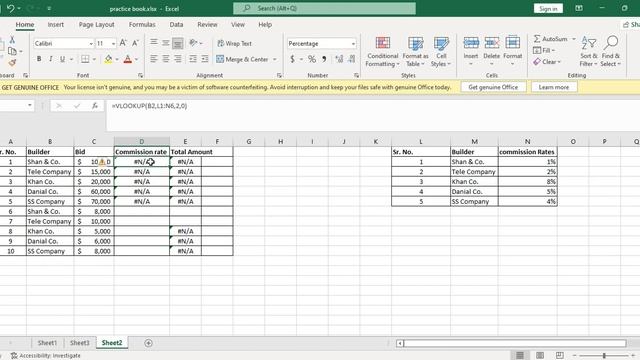Apply the Font Color red A

(128, 59)
